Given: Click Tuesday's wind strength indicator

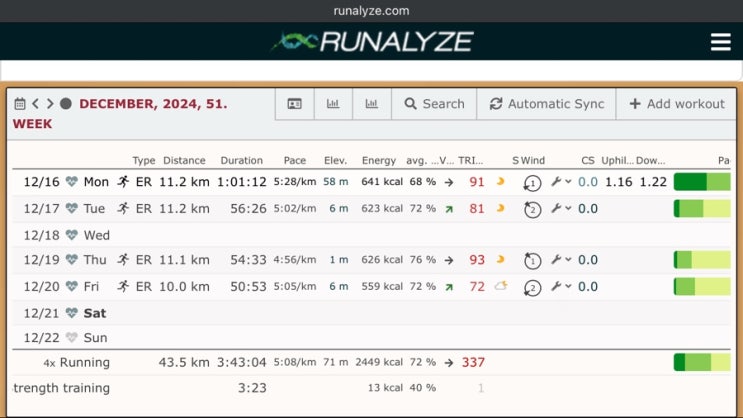Looking at the screenshot, I should point(532,209).
